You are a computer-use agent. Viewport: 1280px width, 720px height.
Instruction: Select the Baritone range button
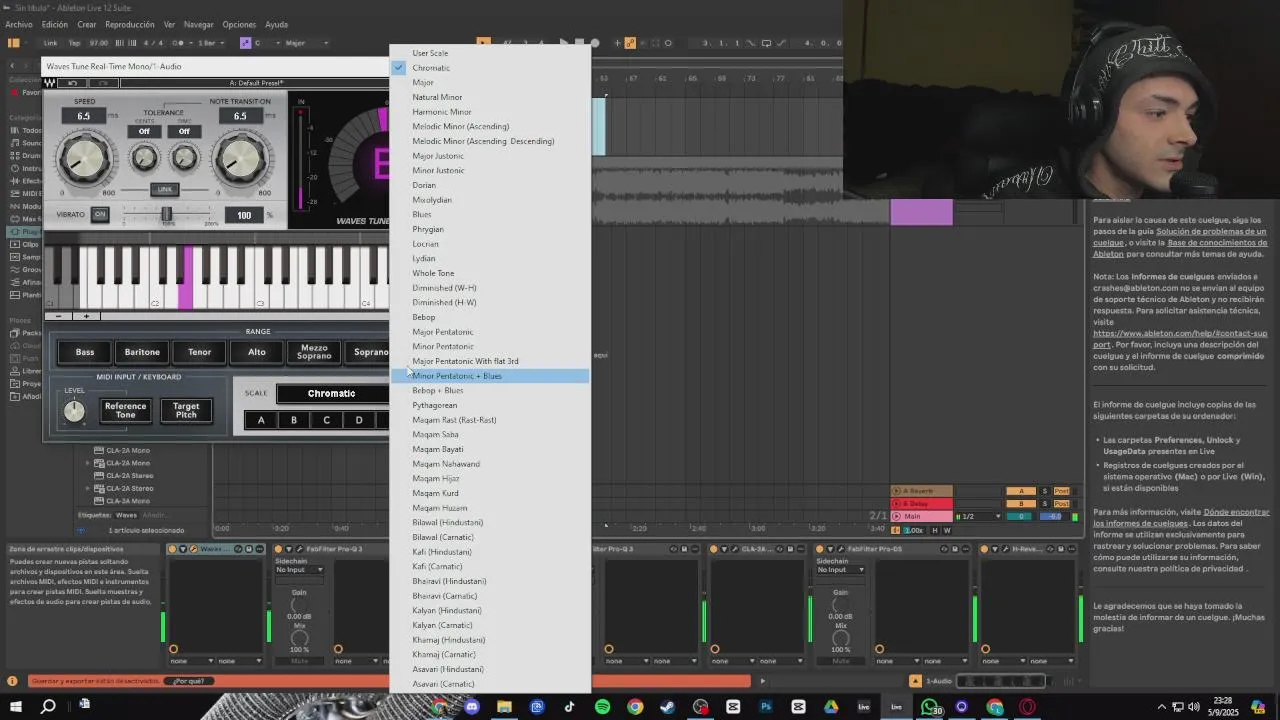(x=142, y=352)
